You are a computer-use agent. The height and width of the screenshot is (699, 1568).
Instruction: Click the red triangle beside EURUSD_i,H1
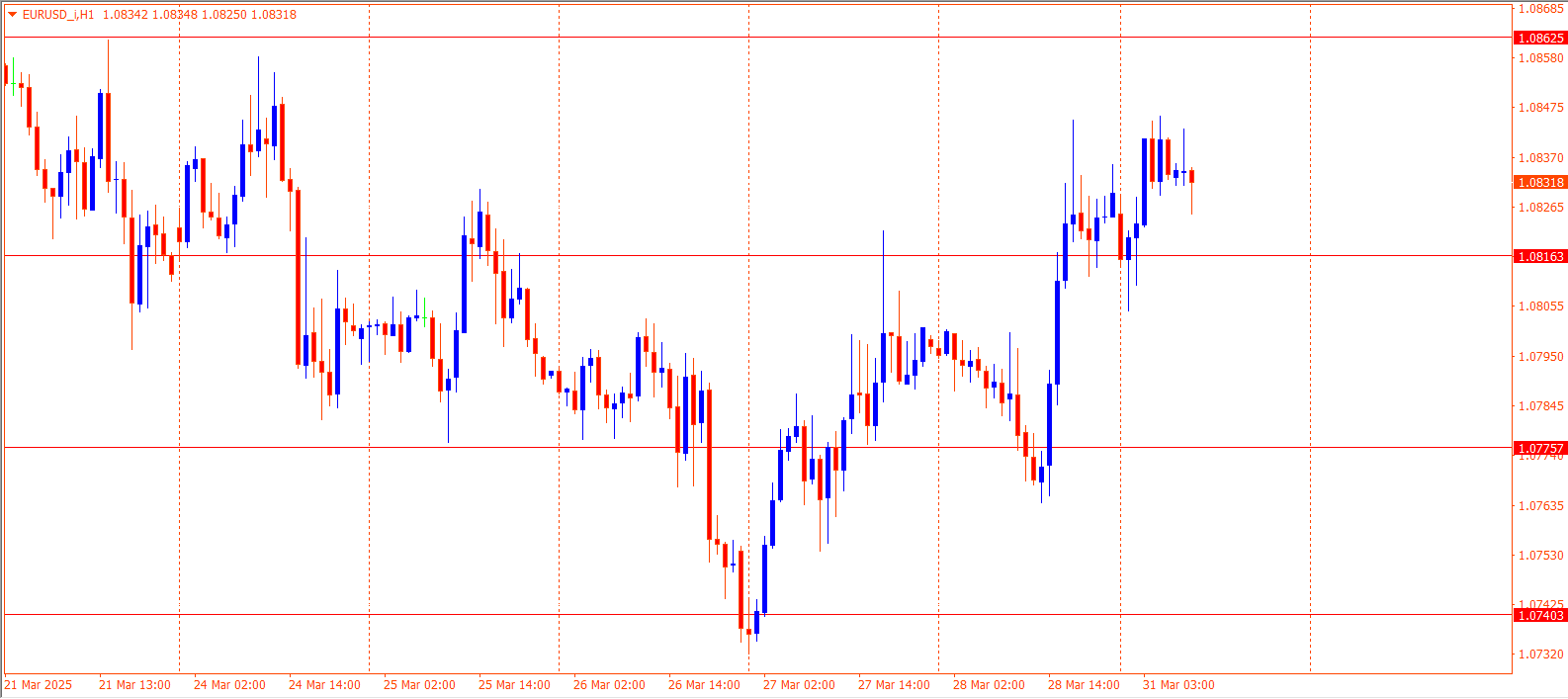pos(12,14)
